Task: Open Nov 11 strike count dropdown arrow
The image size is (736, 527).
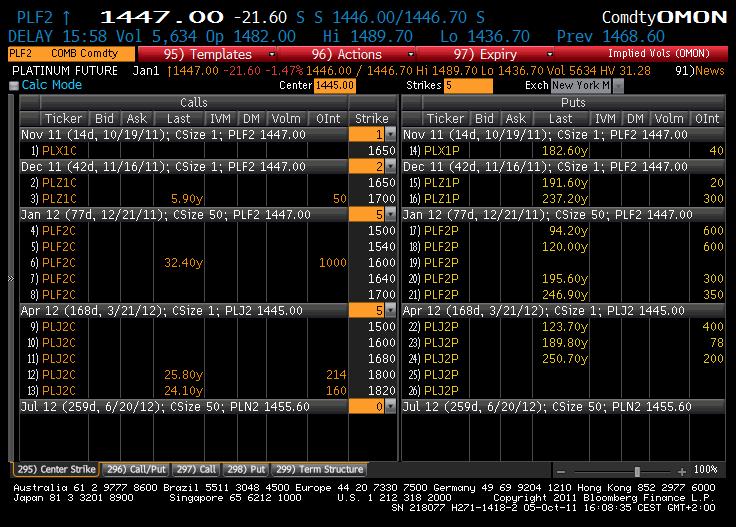Action: tap(391, 135)
